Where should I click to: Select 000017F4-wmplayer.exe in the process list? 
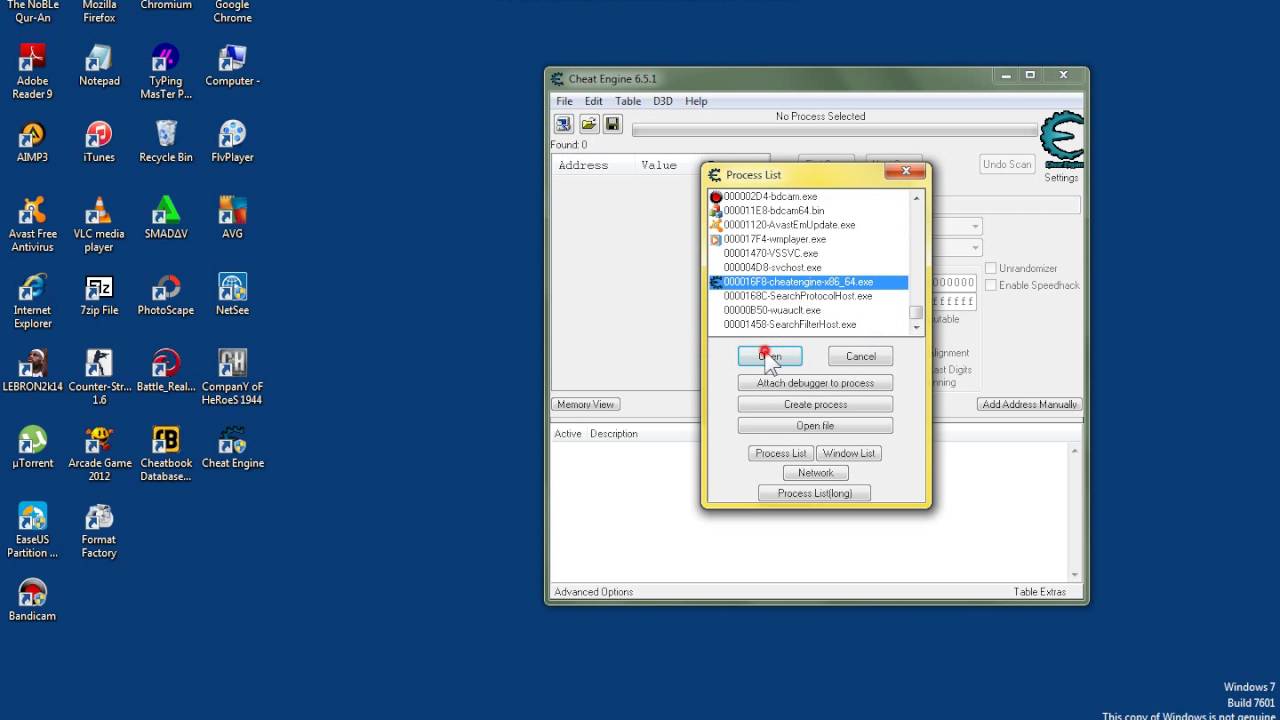[x=808, y=239]
